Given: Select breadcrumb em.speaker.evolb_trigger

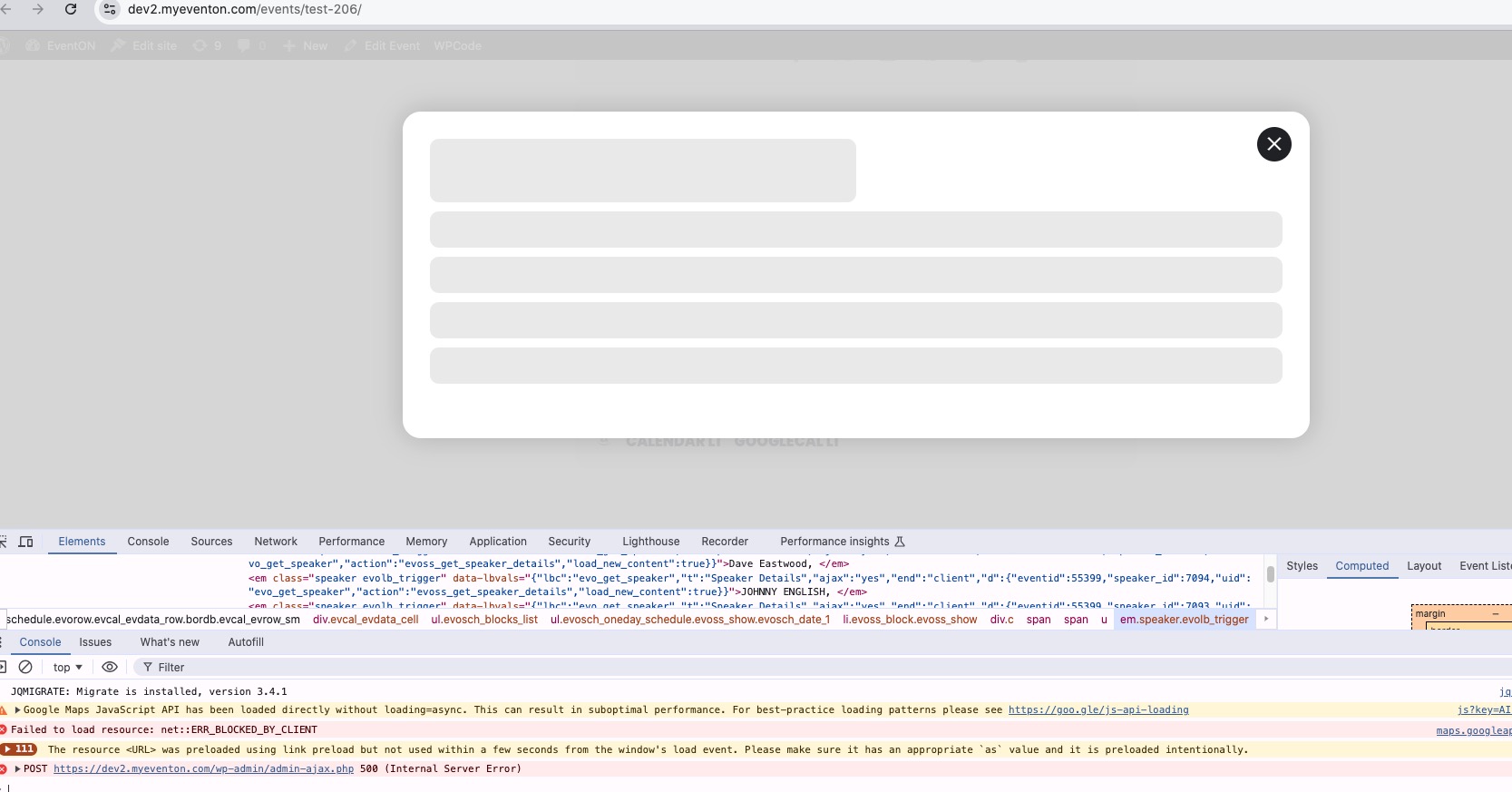Looking at the screenshot, I should pyautogui.click(x=1184, y=620).
